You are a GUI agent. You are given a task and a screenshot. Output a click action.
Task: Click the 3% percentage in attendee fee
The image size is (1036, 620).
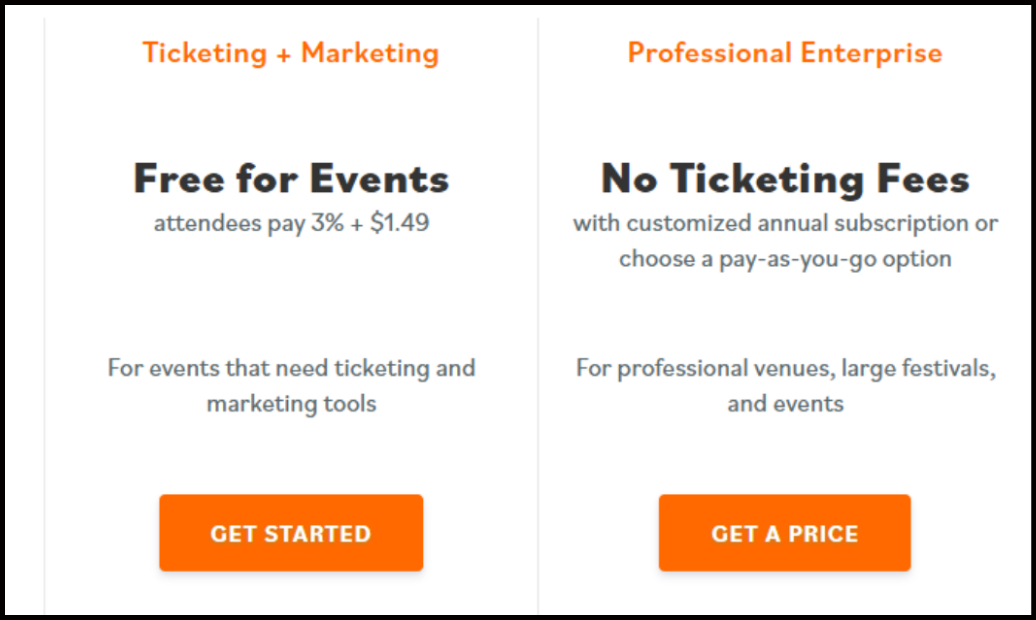point(327,223)
